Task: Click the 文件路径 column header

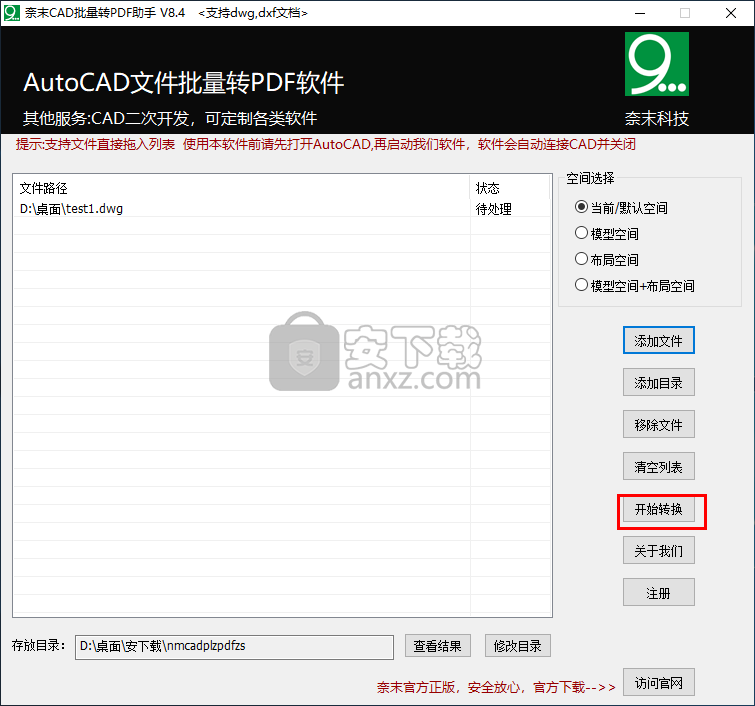Action: tap(242, 187)
